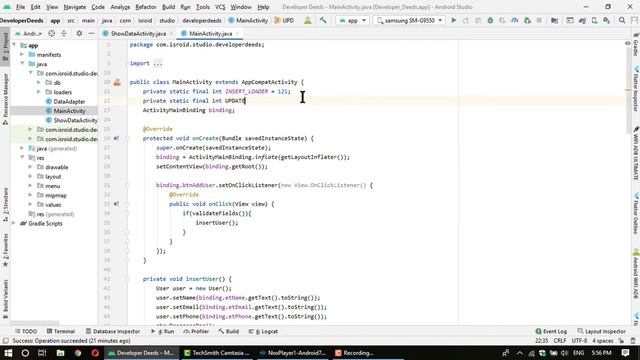The image size is (640, 360).
Task: Click the Profile app gauge icon
Action: pyautogui.click(x=515, y=20)
